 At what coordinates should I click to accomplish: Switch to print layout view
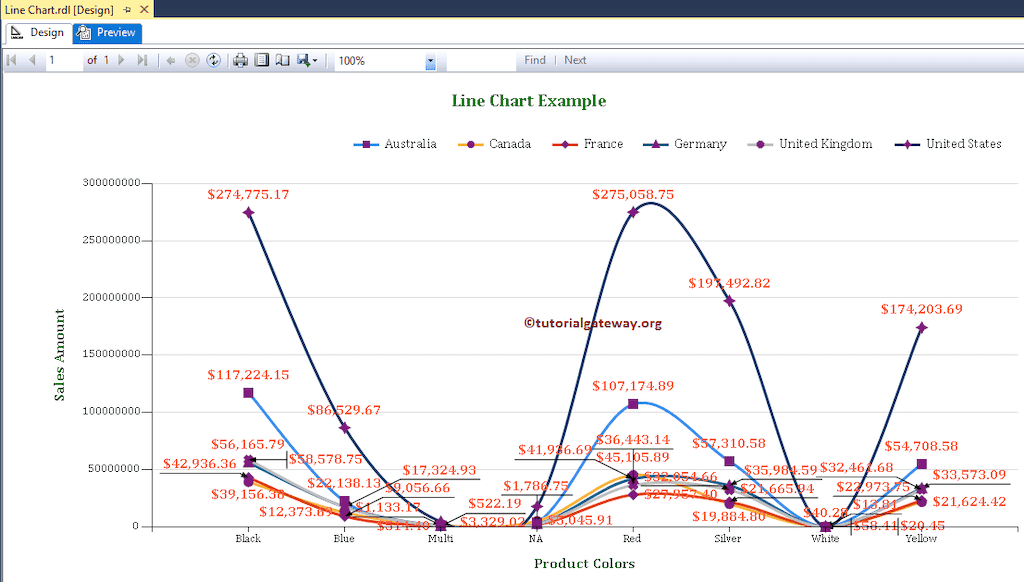[x=263, y=60]
